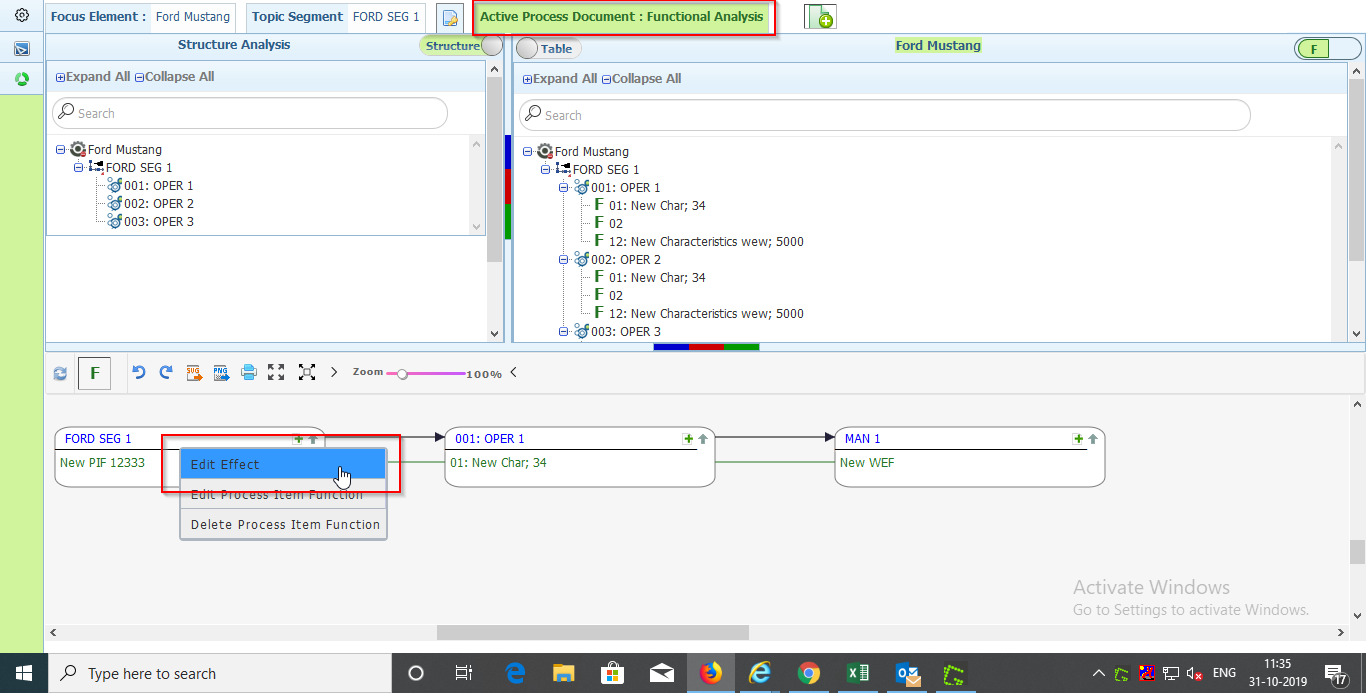The height and width of the screenshot is (693, 1366).
Task: Click the add new document icon
Action: (820, 17)
